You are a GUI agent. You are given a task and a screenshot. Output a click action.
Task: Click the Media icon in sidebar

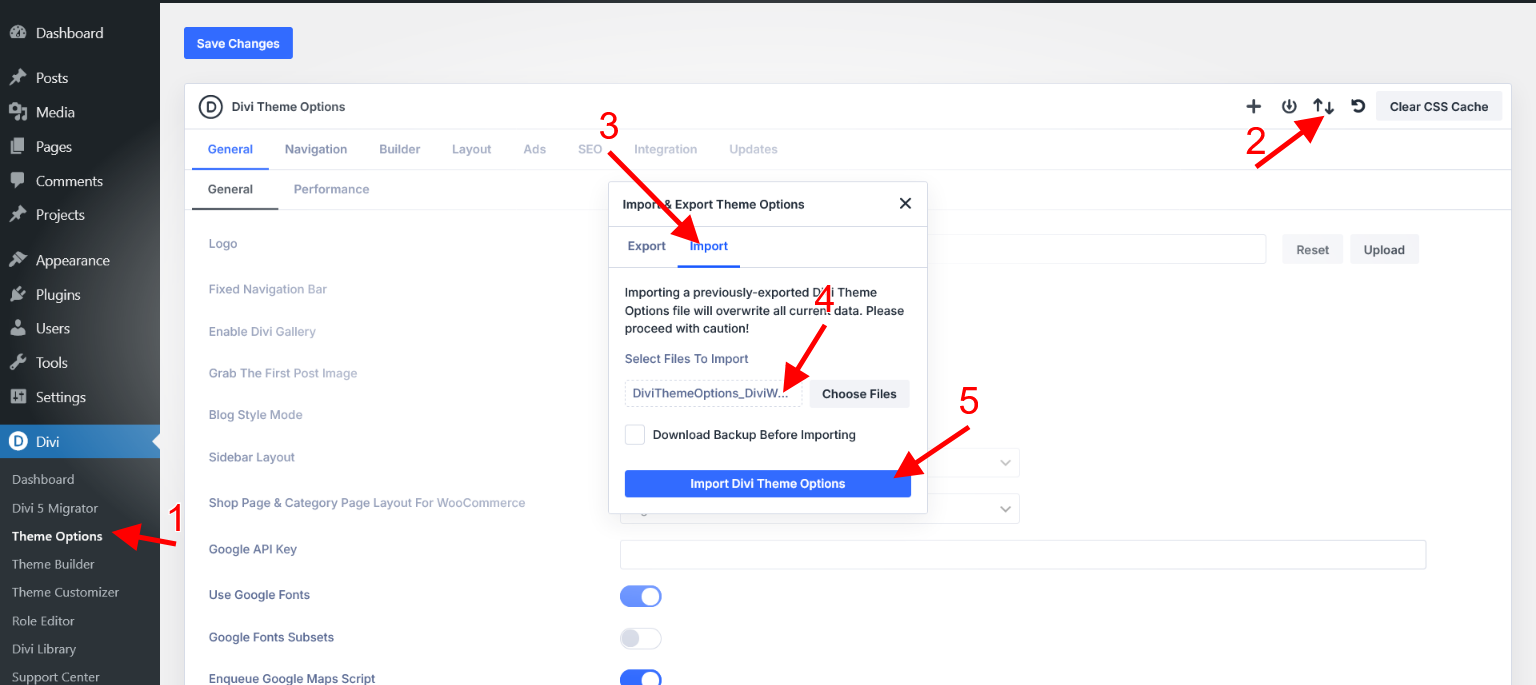[17, 112]
